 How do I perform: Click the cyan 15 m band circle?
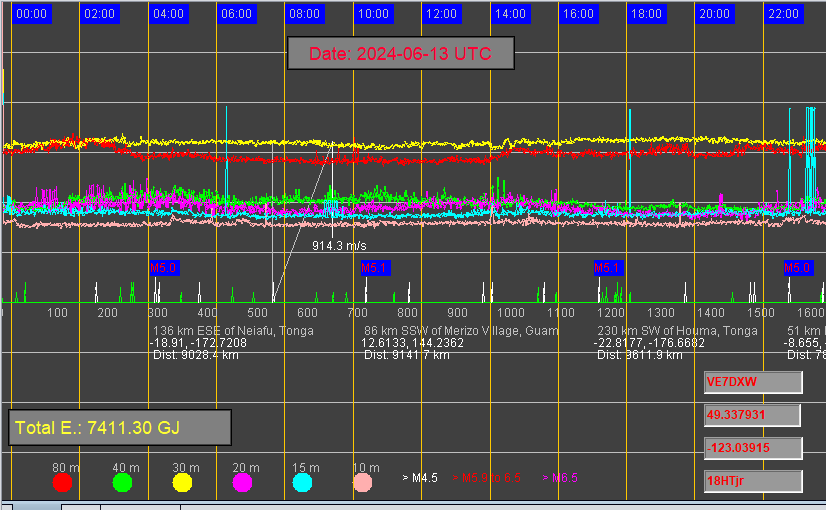[x=303, y=483]
